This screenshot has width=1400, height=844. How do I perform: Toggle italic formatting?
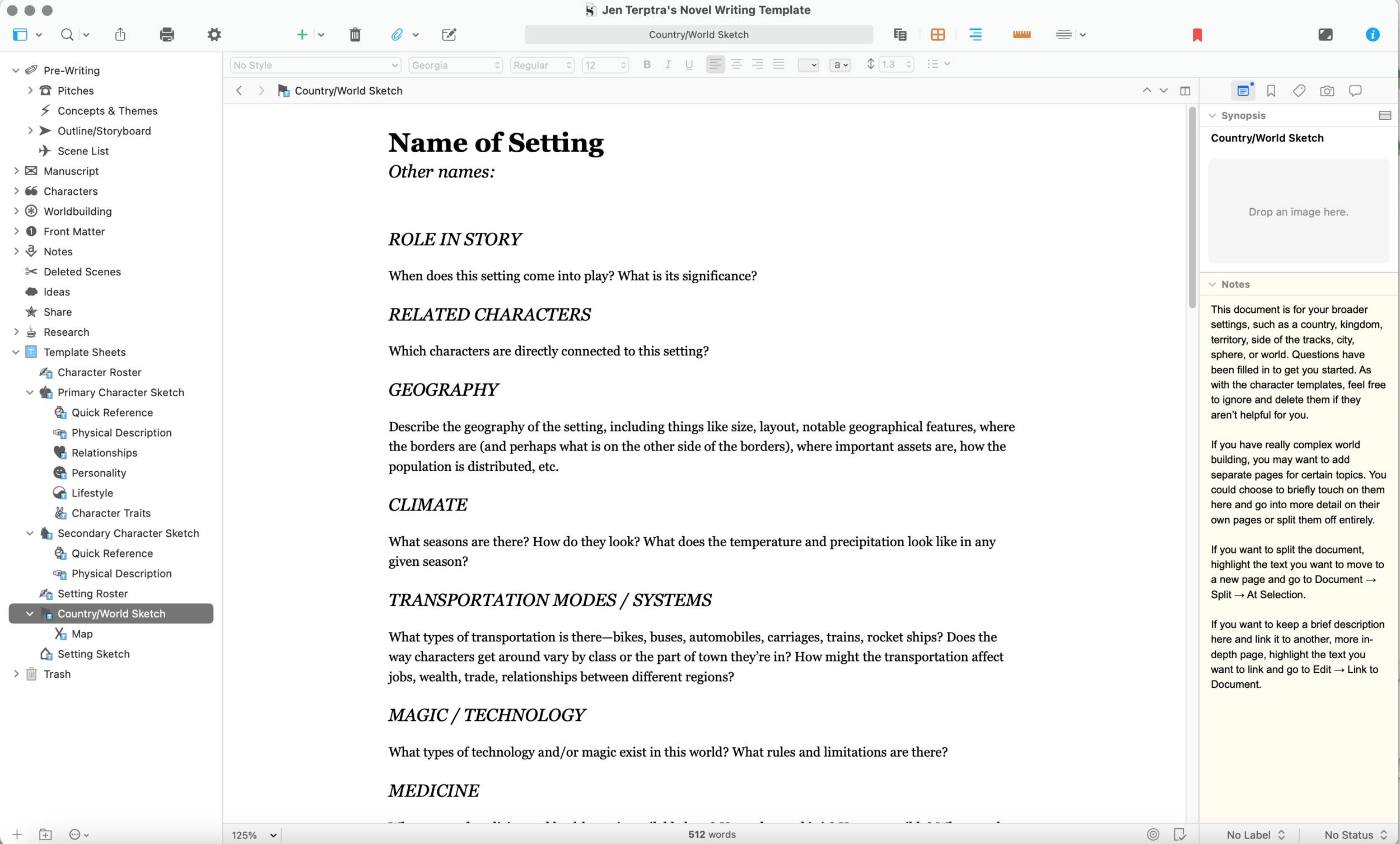click(x=668, y=65)
